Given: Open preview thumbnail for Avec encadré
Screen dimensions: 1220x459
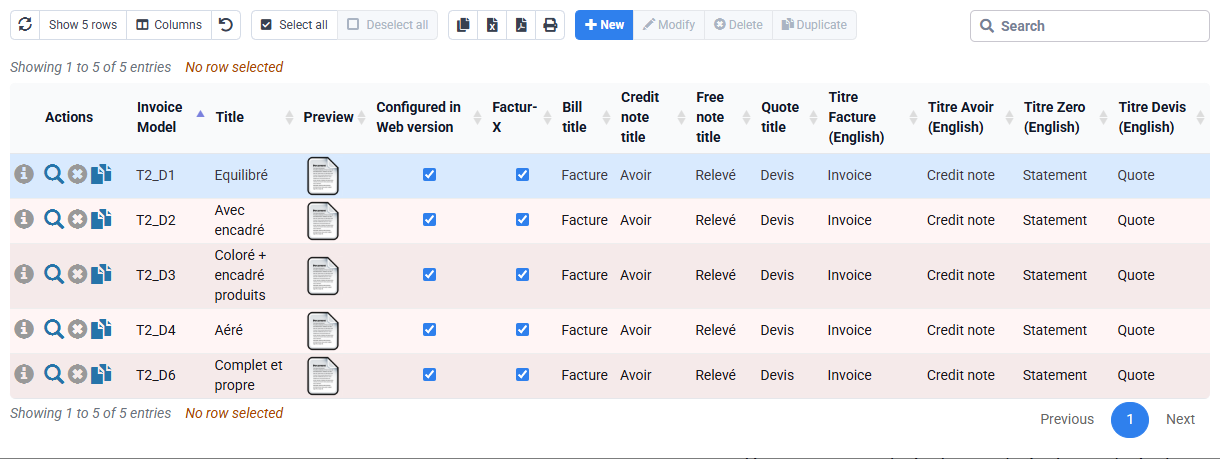Looking at the screenshot, I should tap(323, 220).
